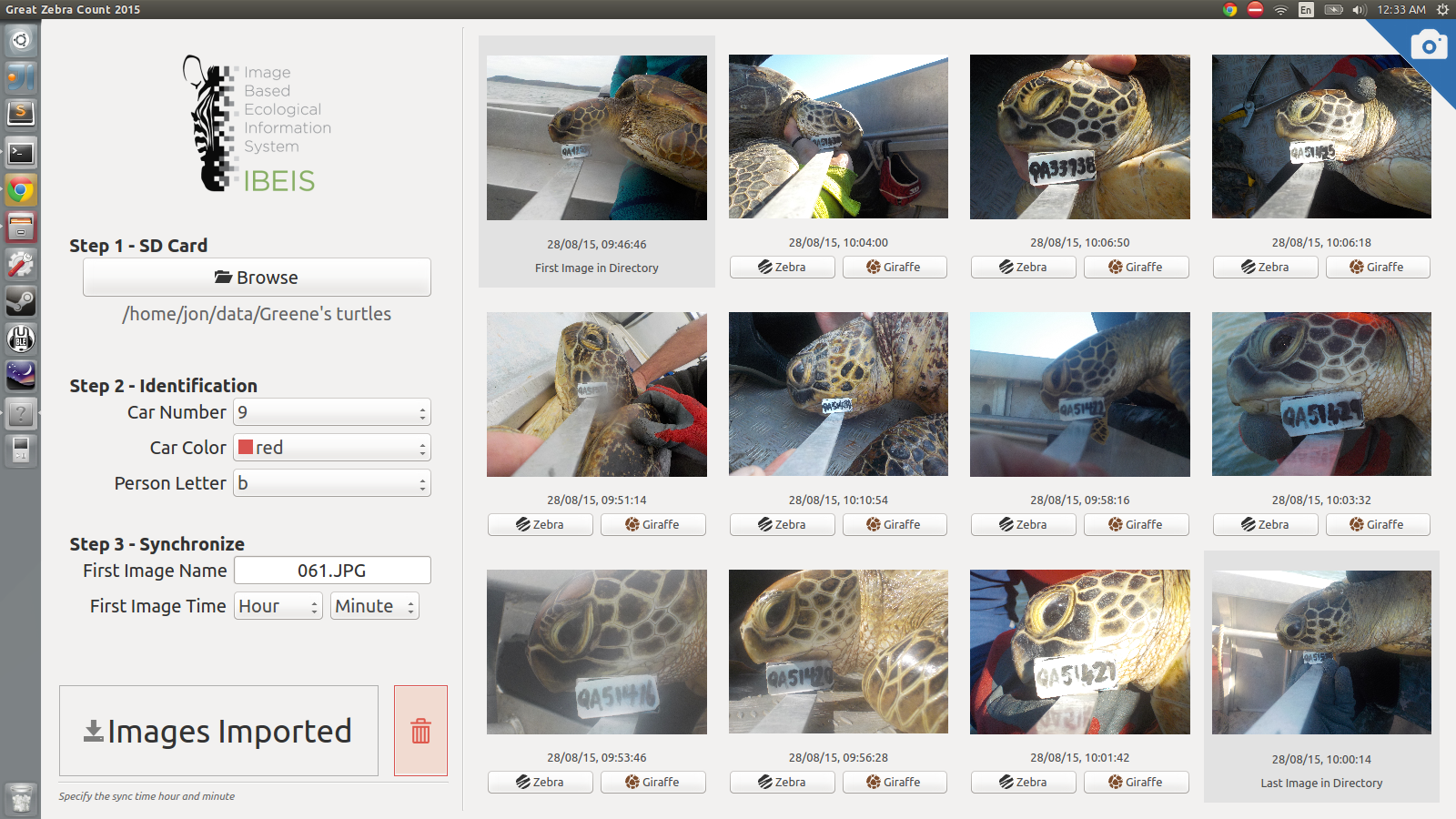
Task: Select the 10:03:32 turtle thumbnail
Action: (1321, 394)
